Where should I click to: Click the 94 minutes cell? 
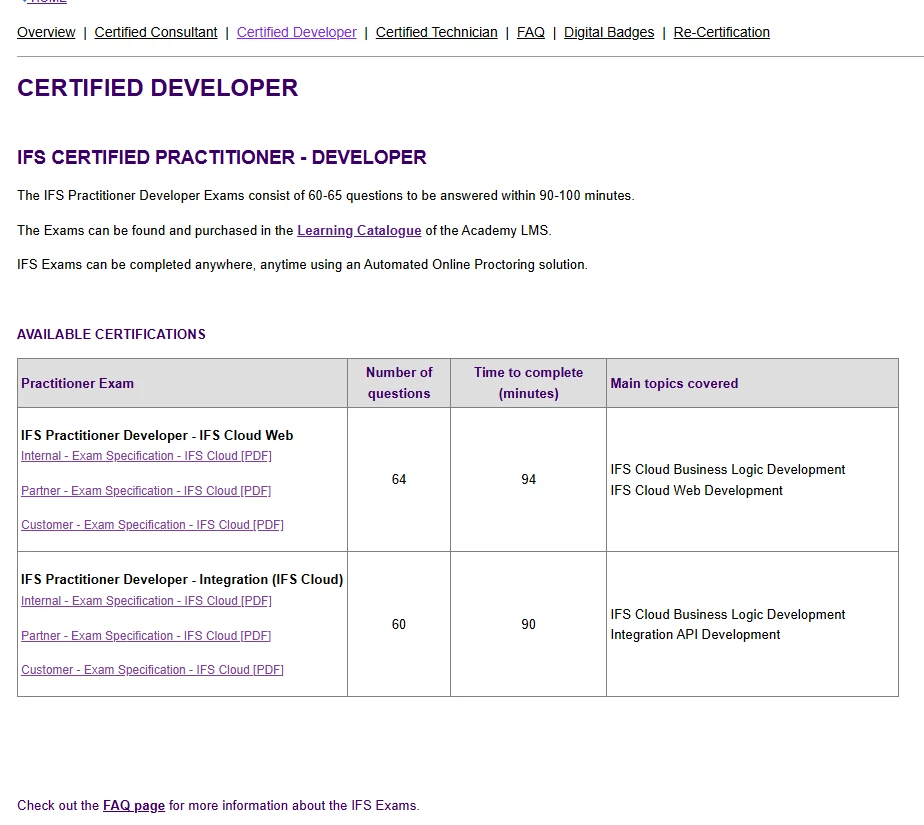529,480
